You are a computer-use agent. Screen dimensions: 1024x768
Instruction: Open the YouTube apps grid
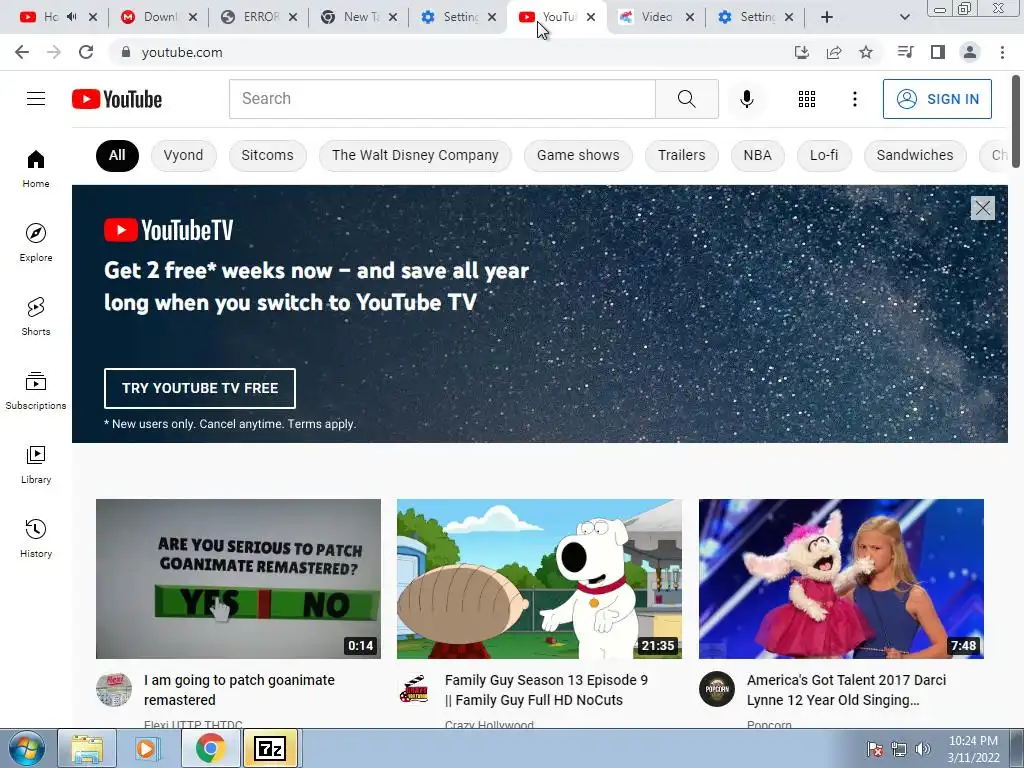click(x=807, y=99)
